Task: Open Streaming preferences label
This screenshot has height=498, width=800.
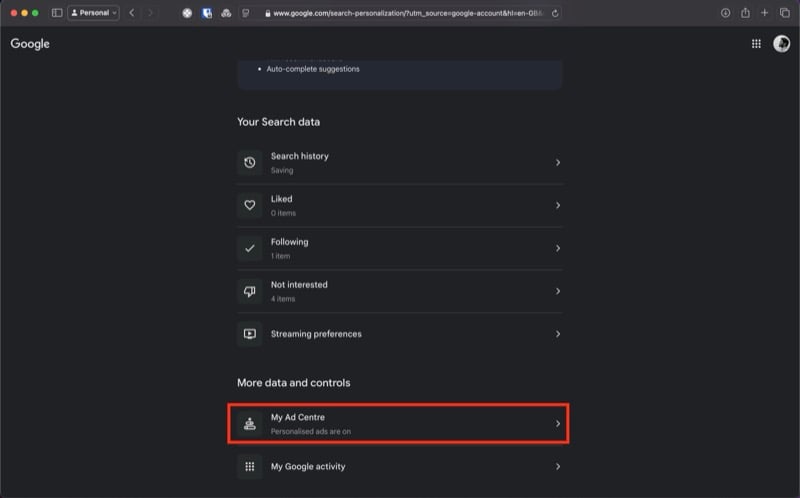Action: coord(316,334)
